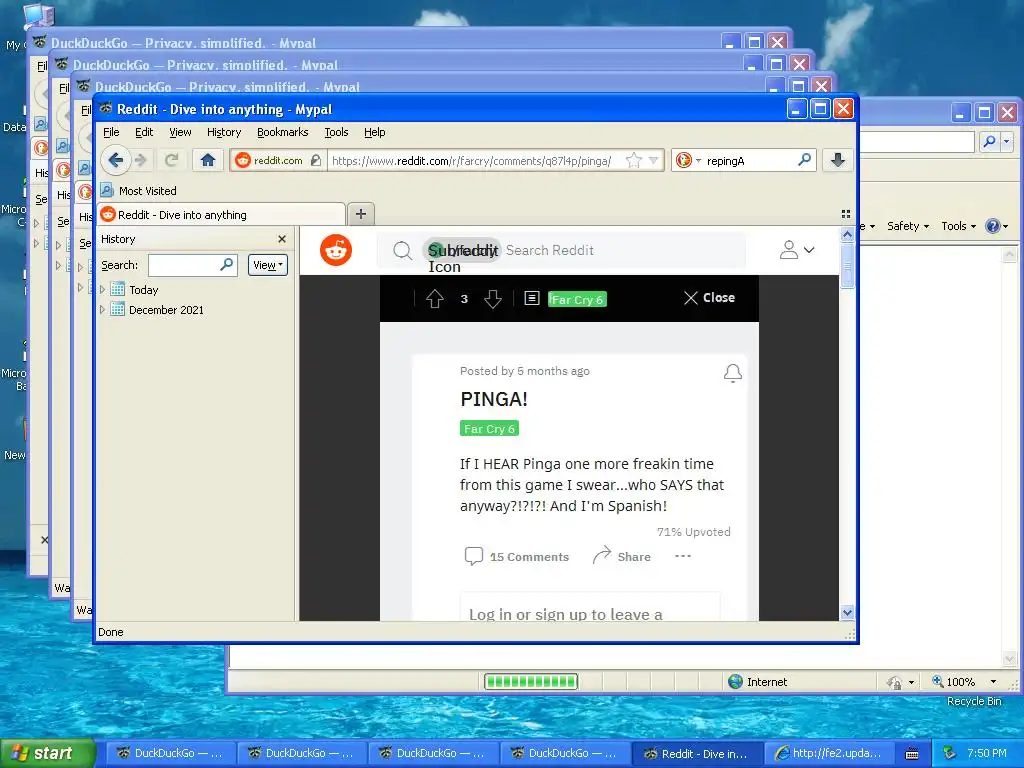Open the URL history dropdown arrow

[653, 160]
